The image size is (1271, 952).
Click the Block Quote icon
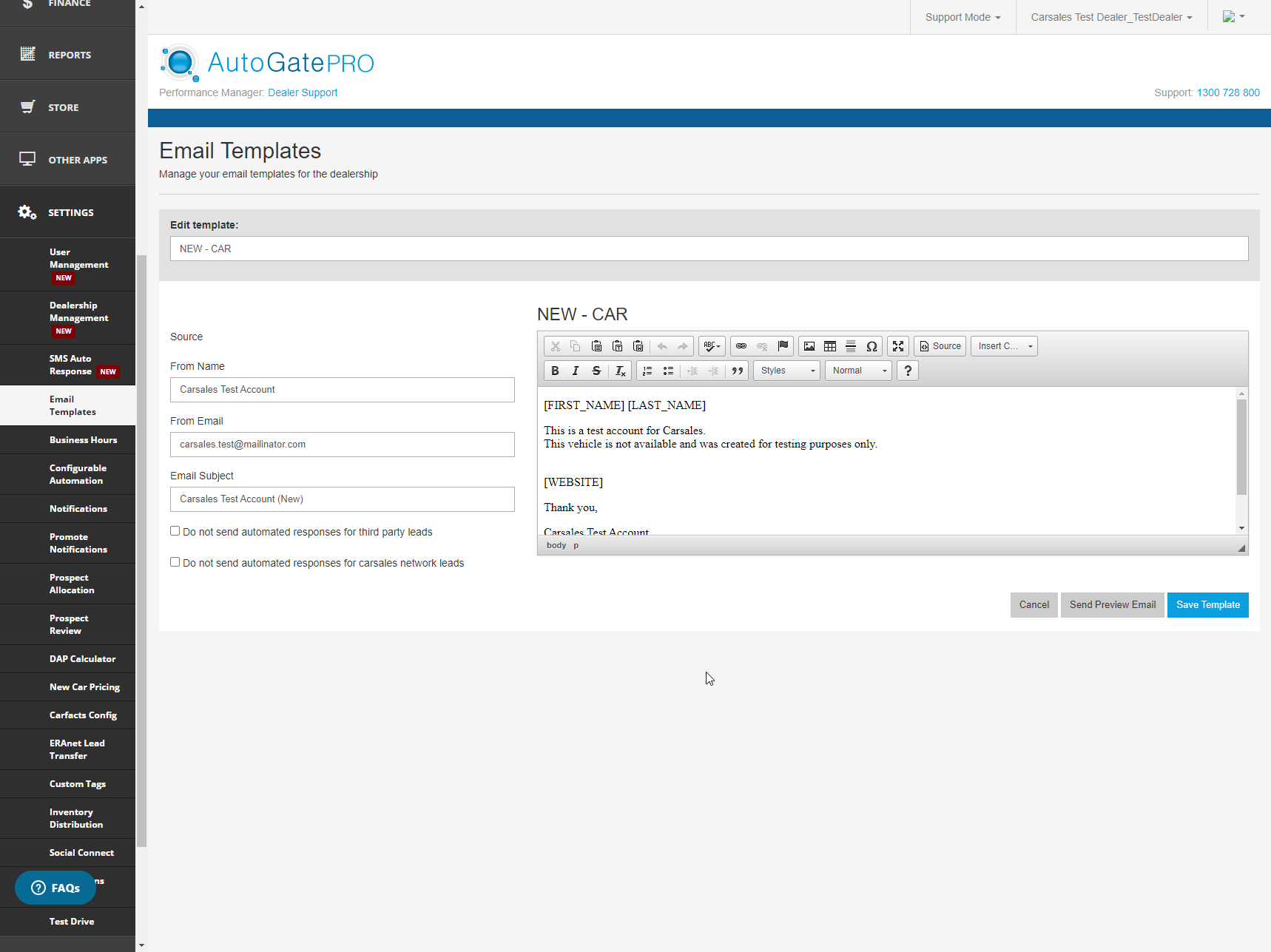[x=738, y=371]
